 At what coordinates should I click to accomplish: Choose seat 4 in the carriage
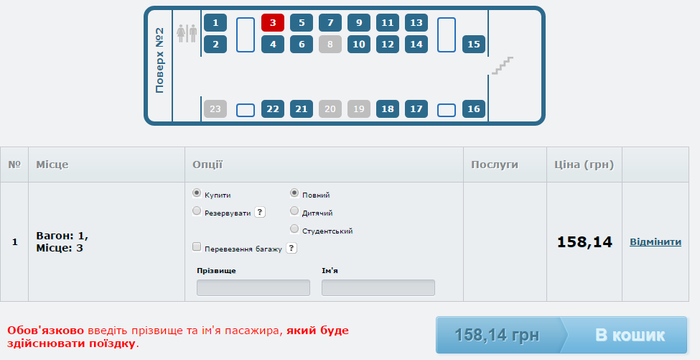tap(273, 44)
